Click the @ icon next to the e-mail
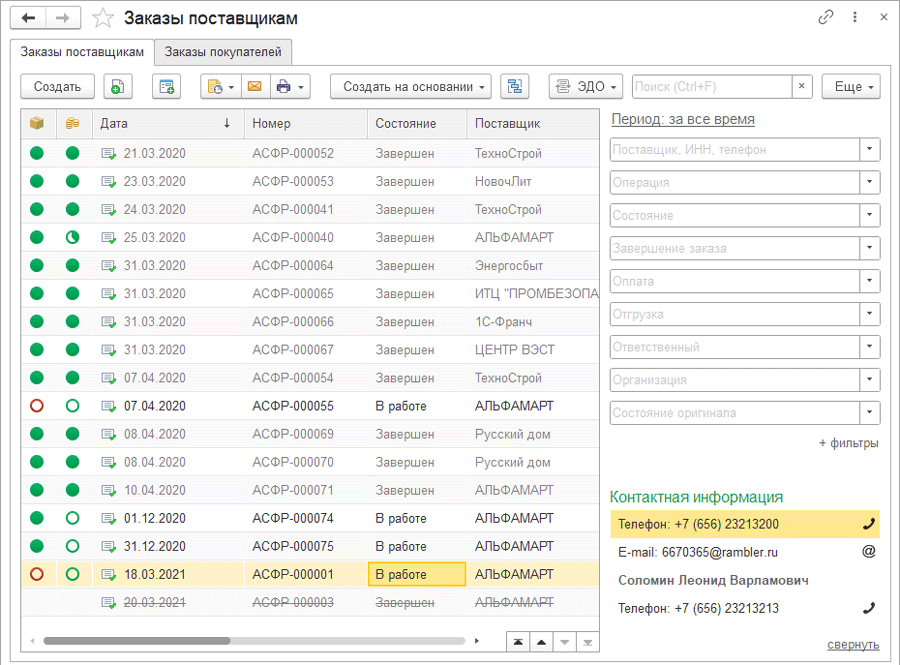The width and height of the screenshot is (900, 665). 869,552
